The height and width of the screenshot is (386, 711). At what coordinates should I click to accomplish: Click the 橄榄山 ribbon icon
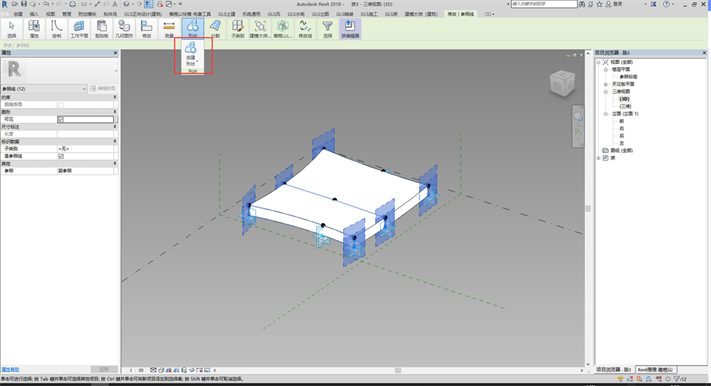pos(282,29)
